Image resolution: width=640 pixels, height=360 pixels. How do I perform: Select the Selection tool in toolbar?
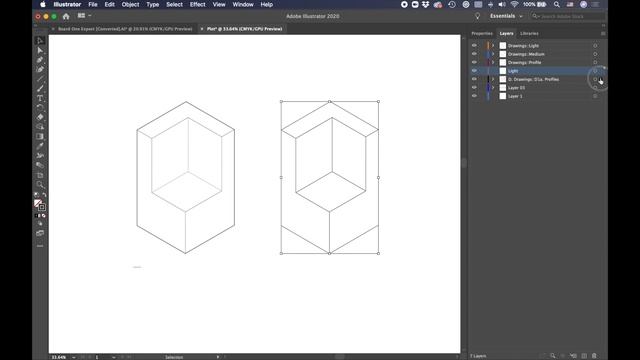coord(40,41)
